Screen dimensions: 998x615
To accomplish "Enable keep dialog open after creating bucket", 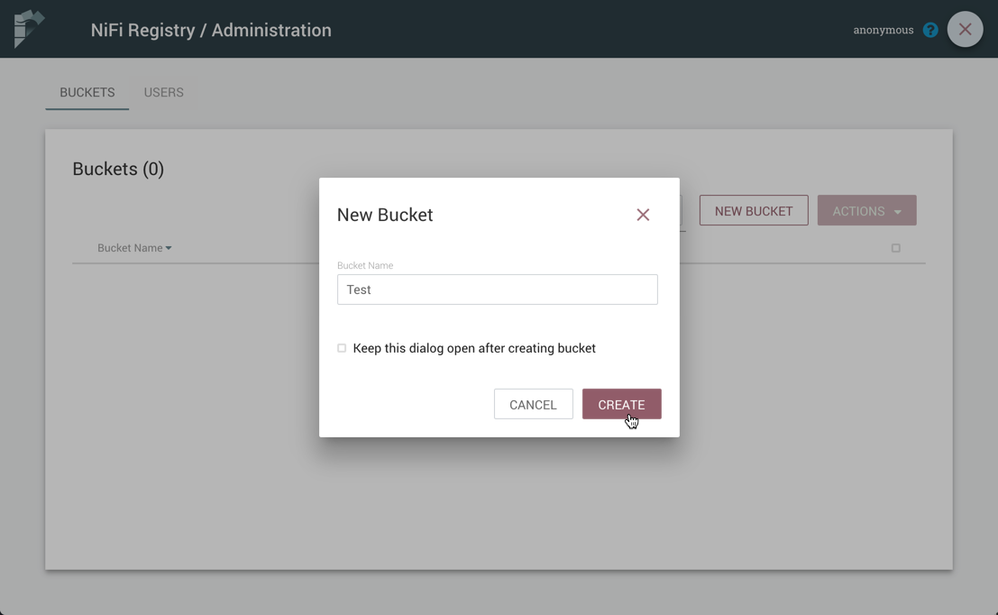I will coord(341,348).
